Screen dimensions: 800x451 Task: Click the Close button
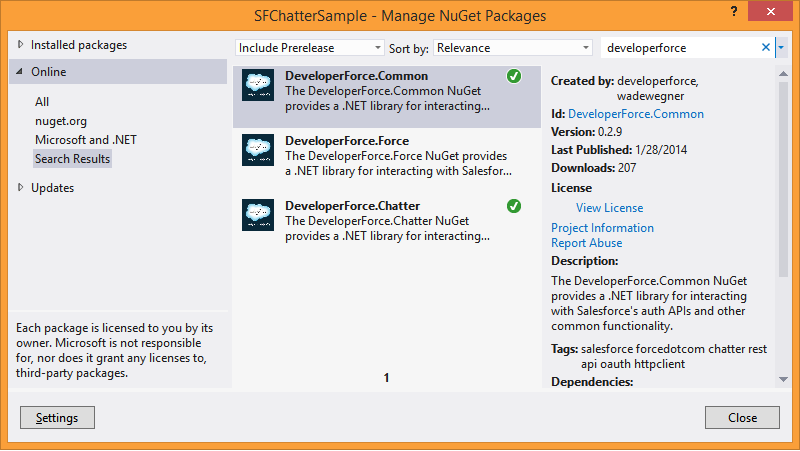(742, 418)
